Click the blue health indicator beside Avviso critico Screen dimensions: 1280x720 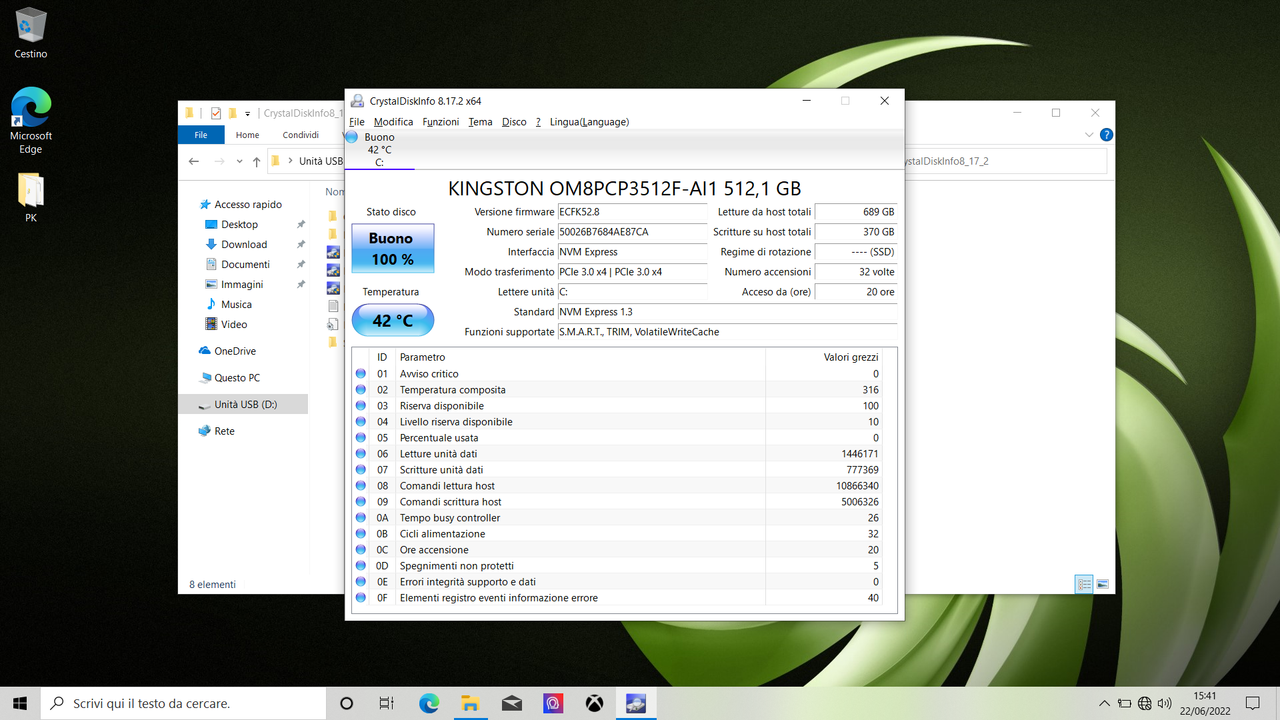pos(361,374)
